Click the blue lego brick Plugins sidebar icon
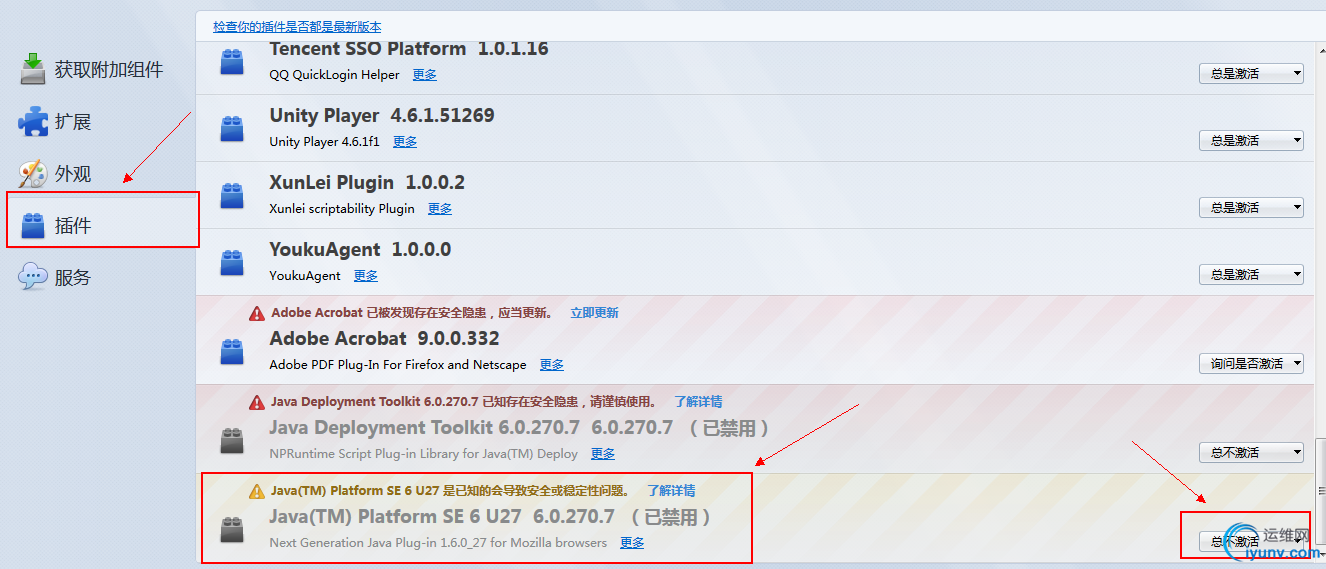Viewport: 1326px width, 569px height. (33, 226)
